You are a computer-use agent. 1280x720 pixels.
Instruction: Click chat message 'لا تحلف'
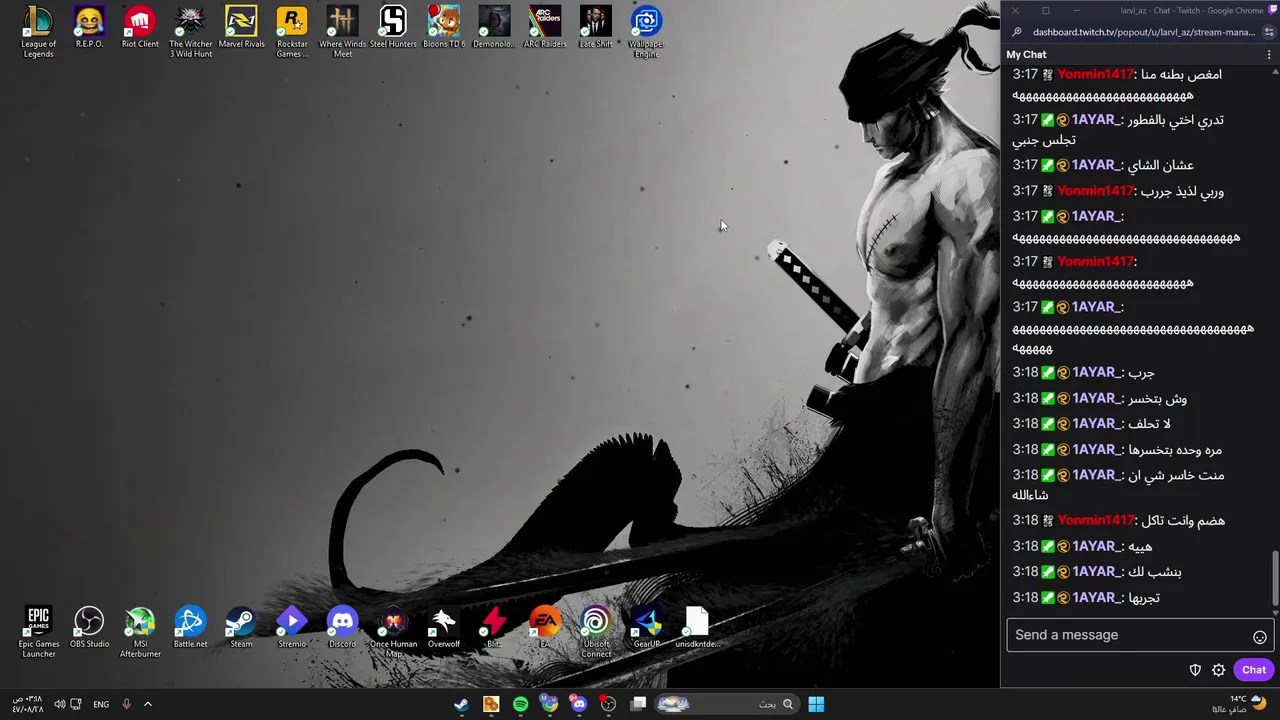[1149, 424]
